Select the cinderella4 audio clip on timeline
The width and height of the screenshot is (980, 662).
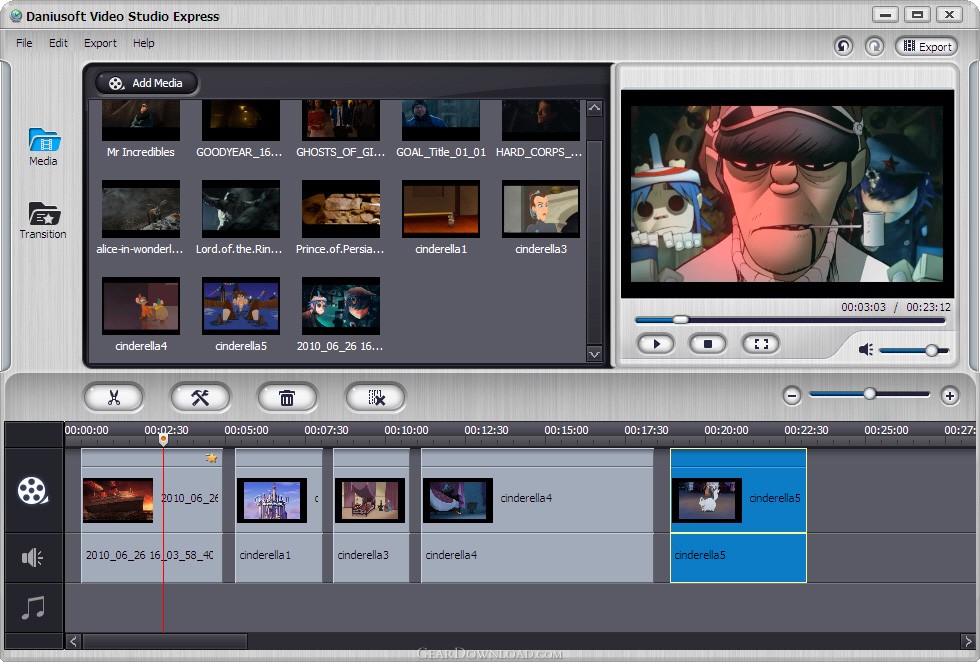(537, 558)
